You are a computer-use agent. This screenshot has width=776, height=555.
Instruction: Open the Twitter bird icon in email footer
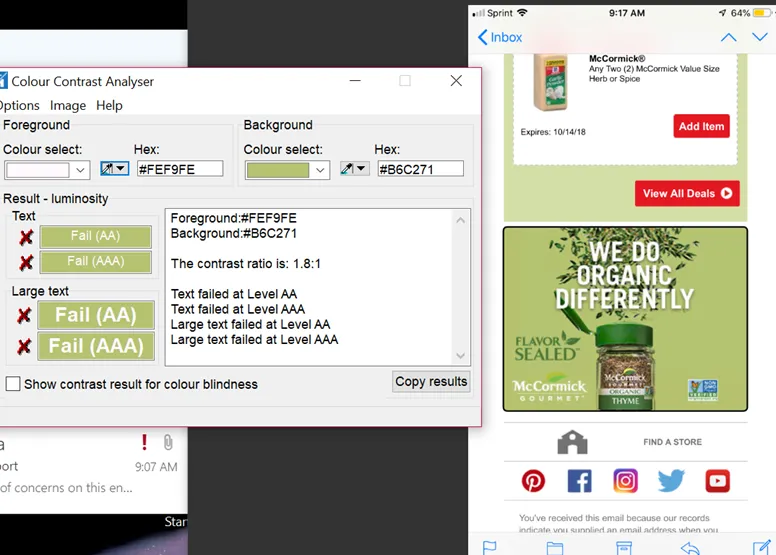671,481
